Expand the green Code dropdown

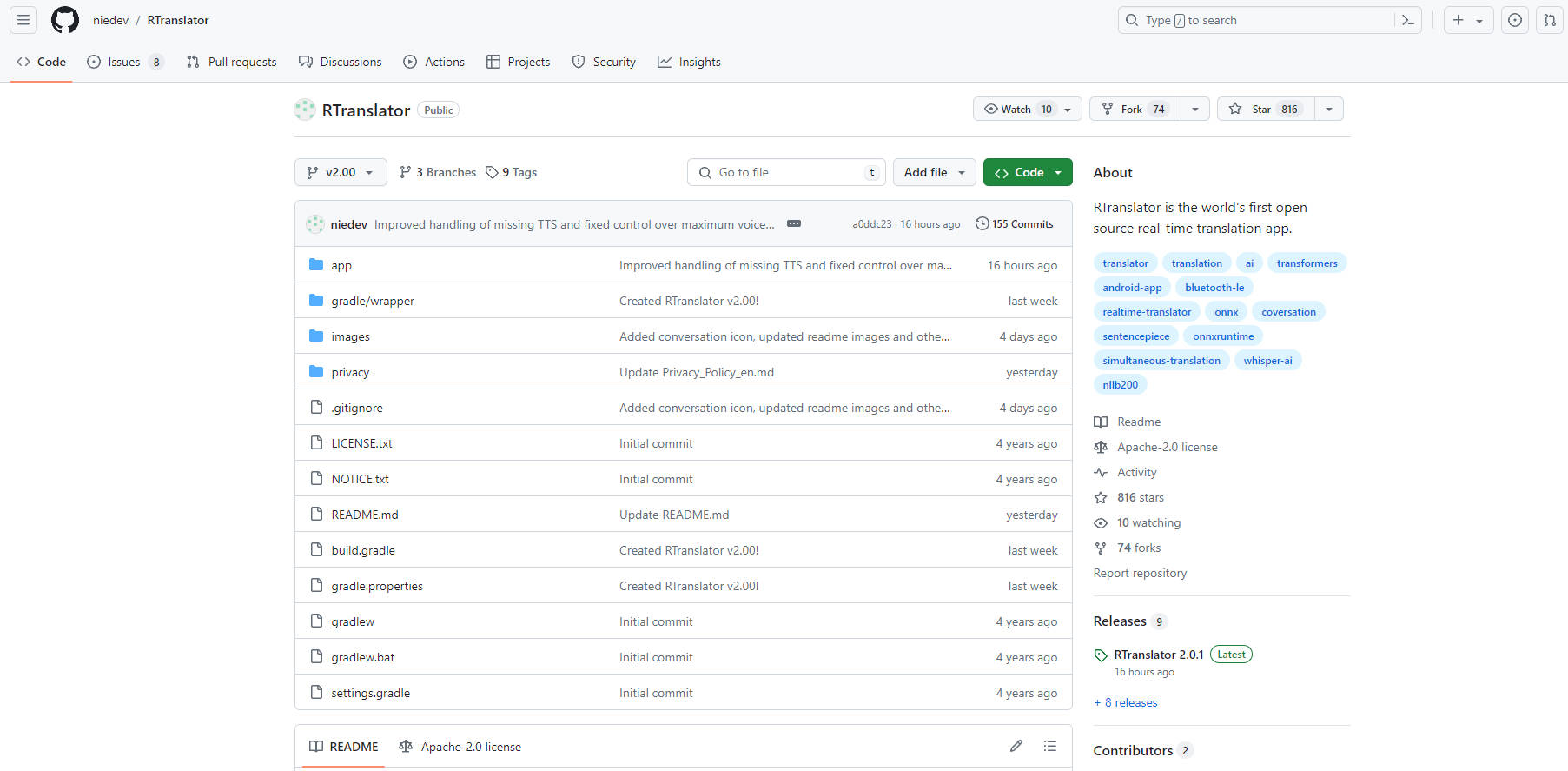(1028, 172)
